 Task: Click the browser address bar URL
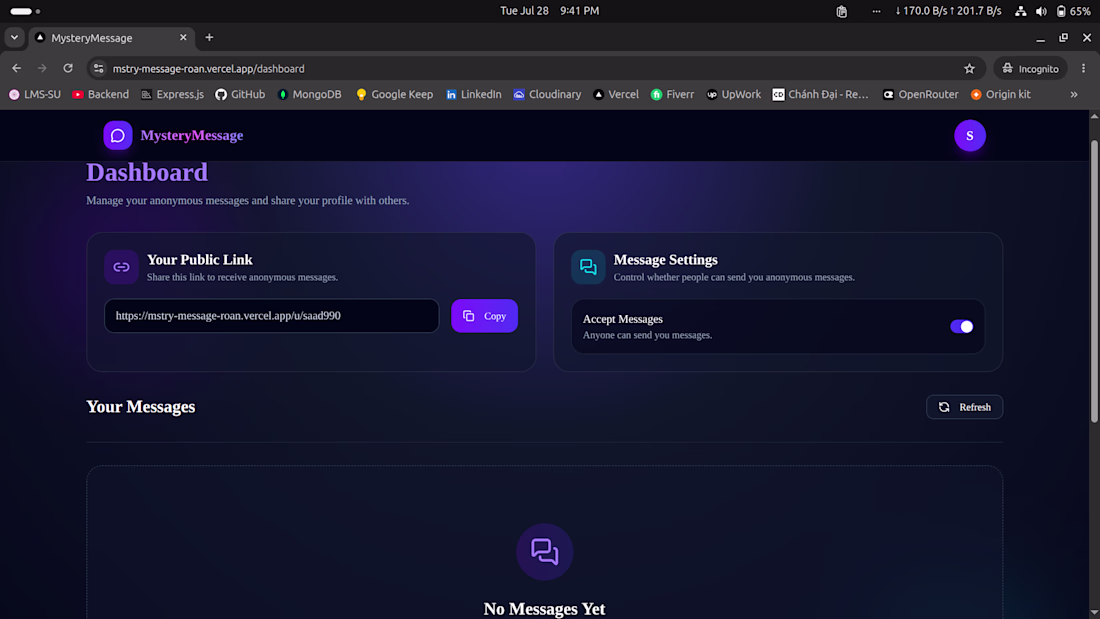(x=208, y=69)
